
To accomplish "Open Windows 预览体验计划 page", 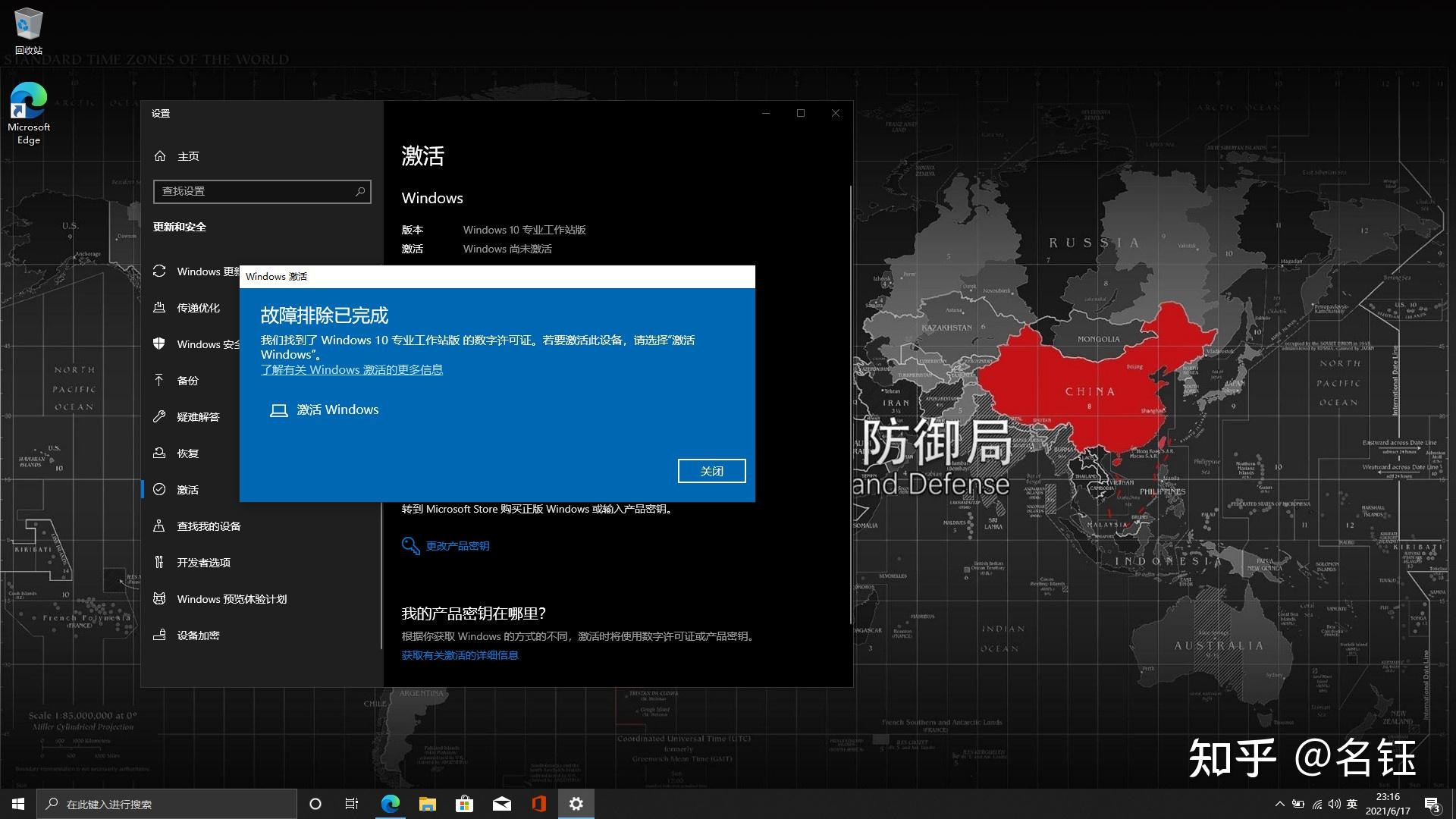I will point(231,599).
